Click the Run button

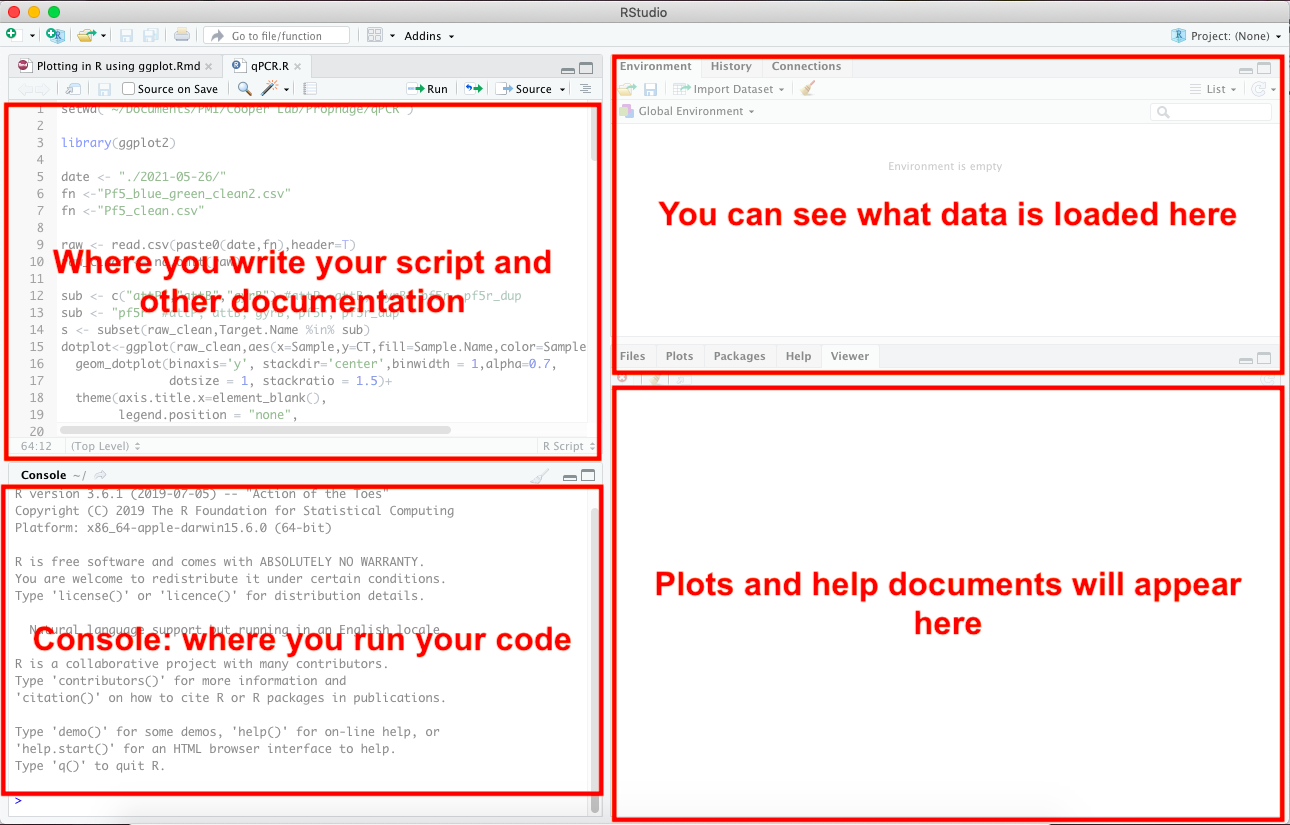[428, 89]
